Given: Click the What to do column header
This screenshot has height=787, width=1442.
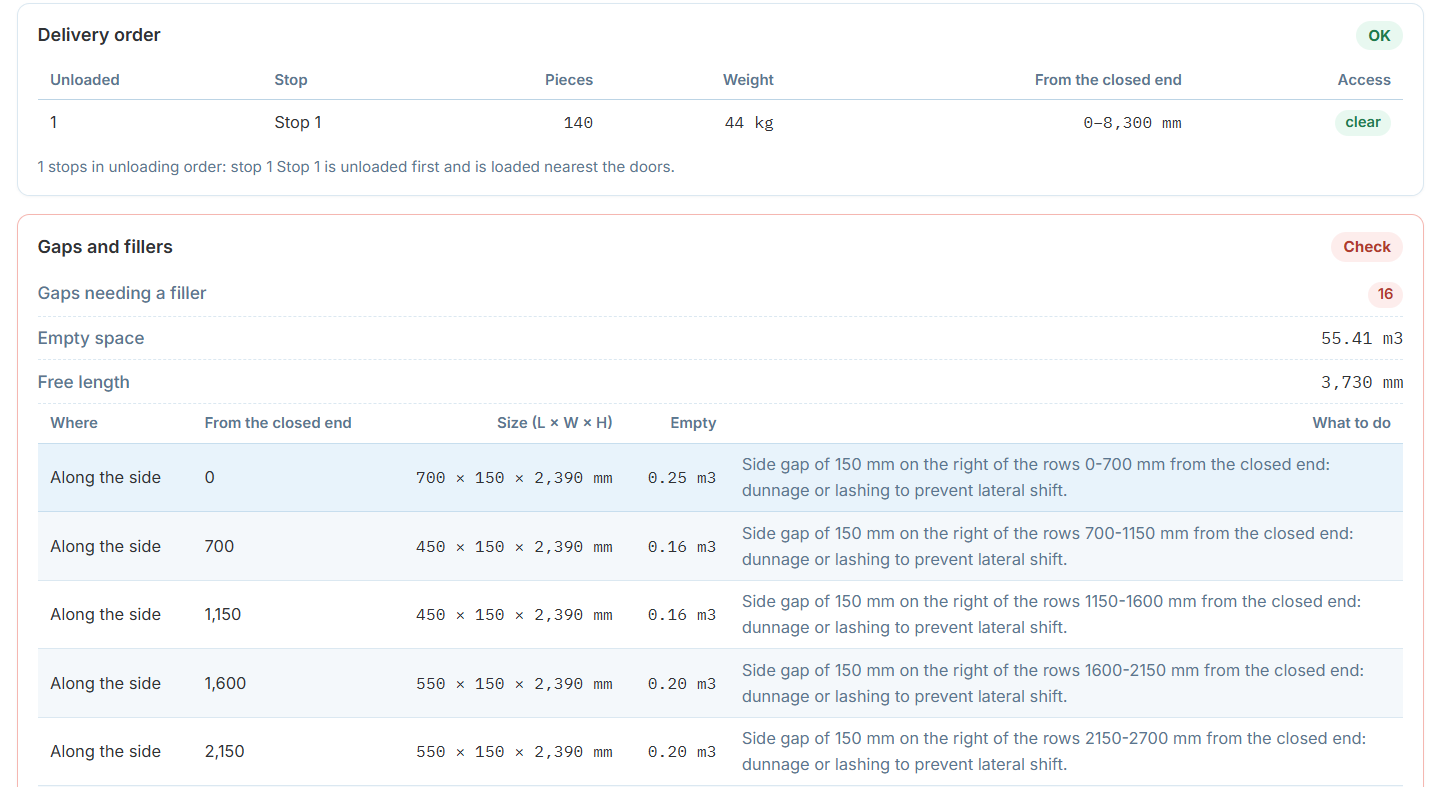Looking at the screenshot, I should click(x=1351, y=423).
